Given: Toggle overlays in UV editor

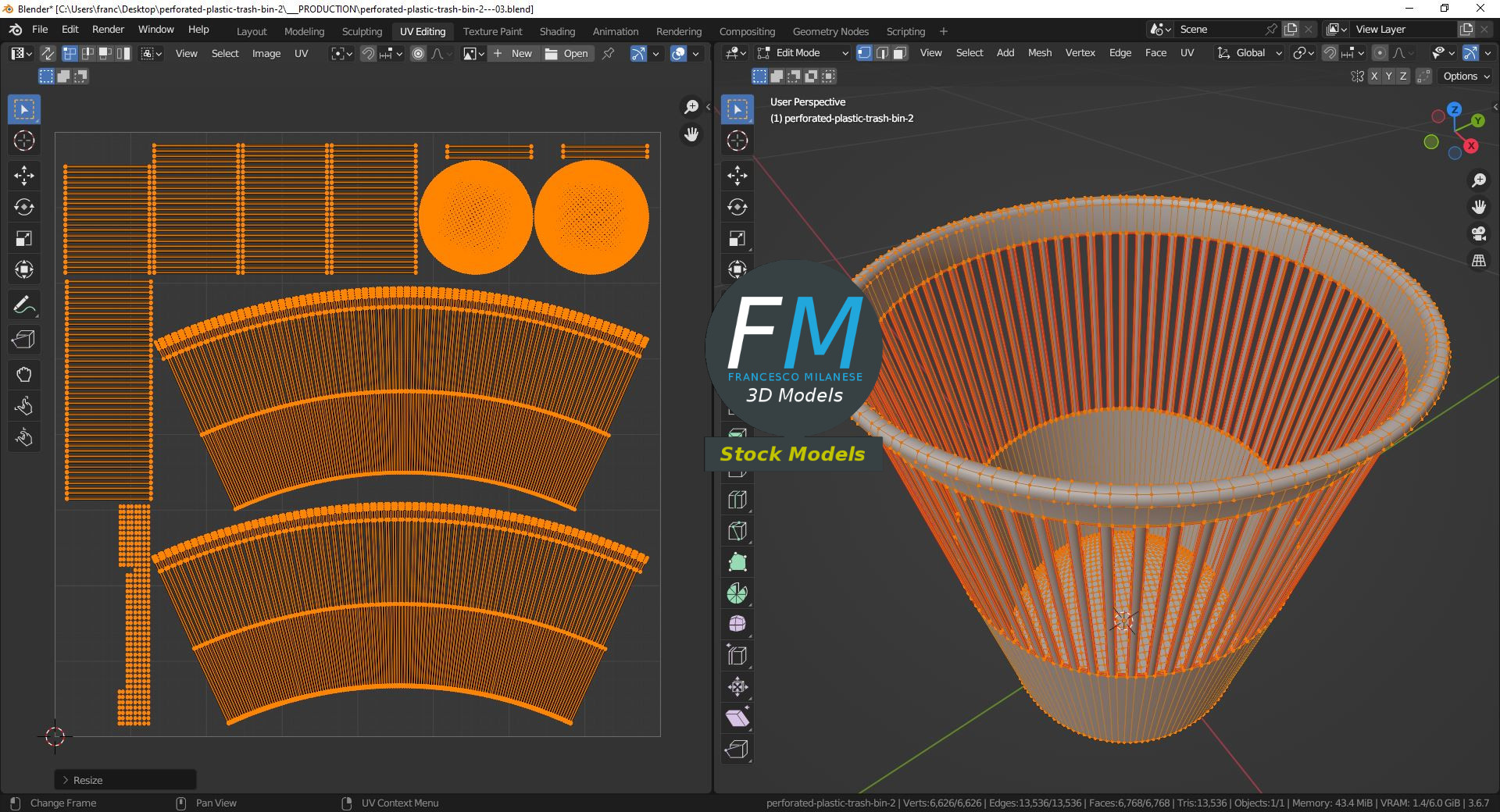Looking at the screenshot, I should [678, 53].
